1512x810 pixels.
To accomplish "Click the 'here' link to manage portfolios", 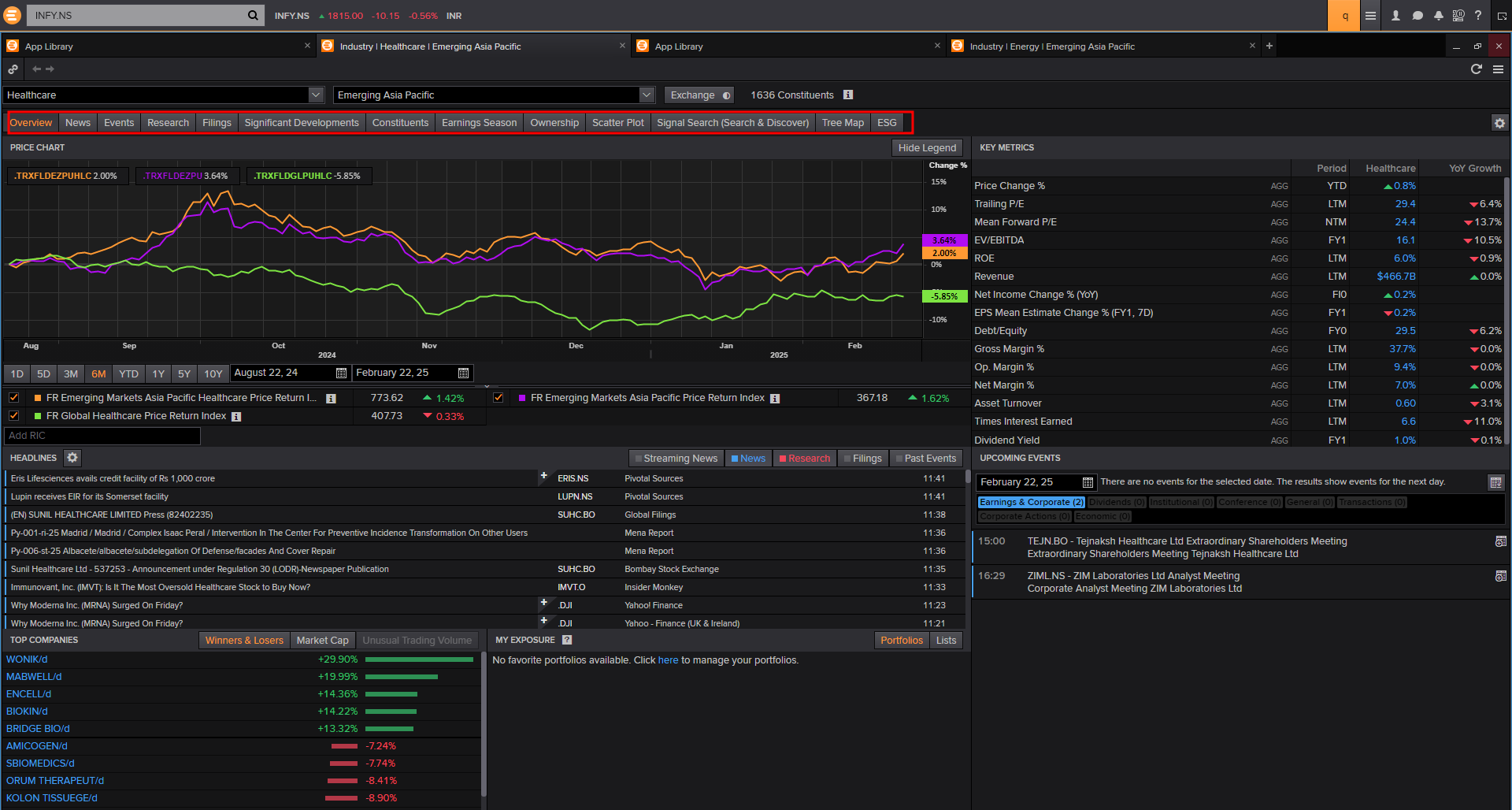I will click(668, 660).
